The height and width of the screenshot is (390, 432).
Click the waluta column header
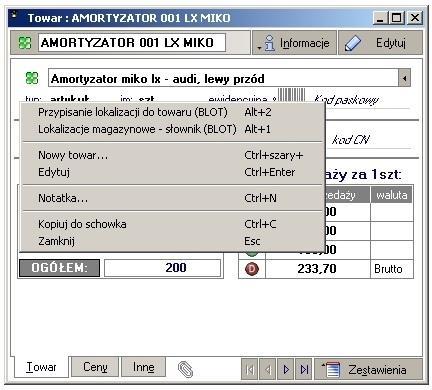[392, 195]
